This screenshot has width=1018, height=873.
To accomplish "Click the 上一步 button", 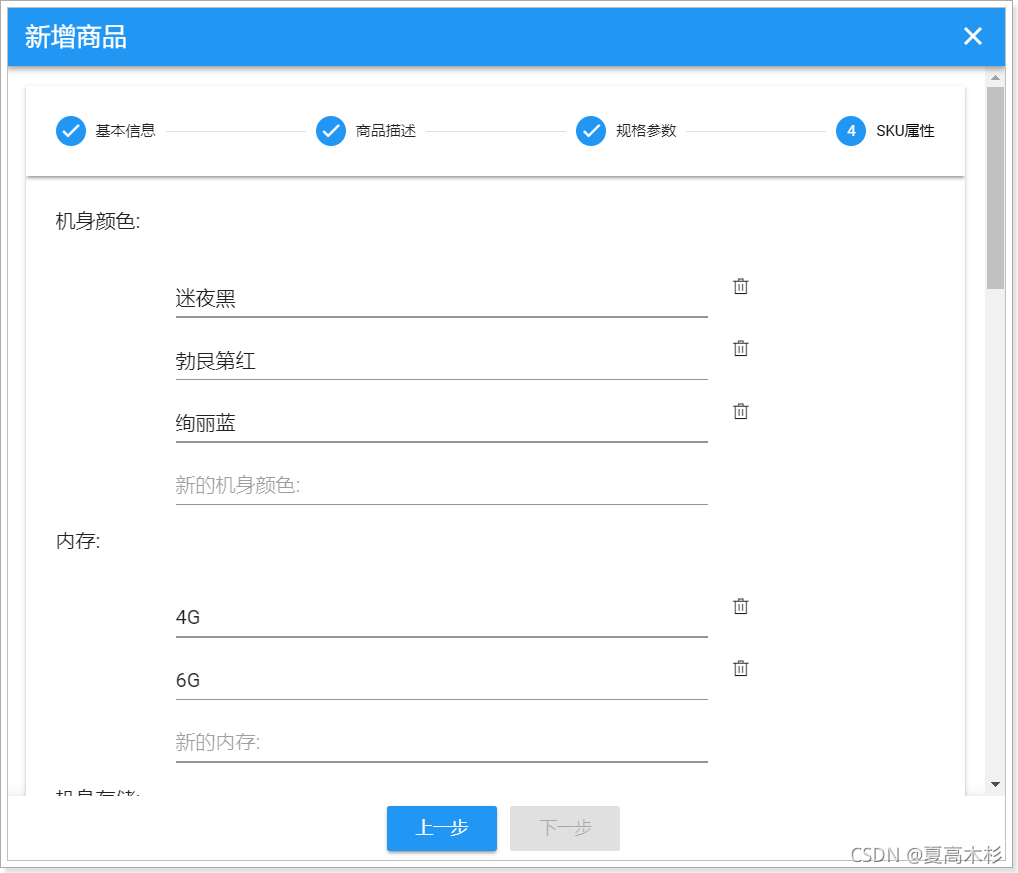I will 441,828.
